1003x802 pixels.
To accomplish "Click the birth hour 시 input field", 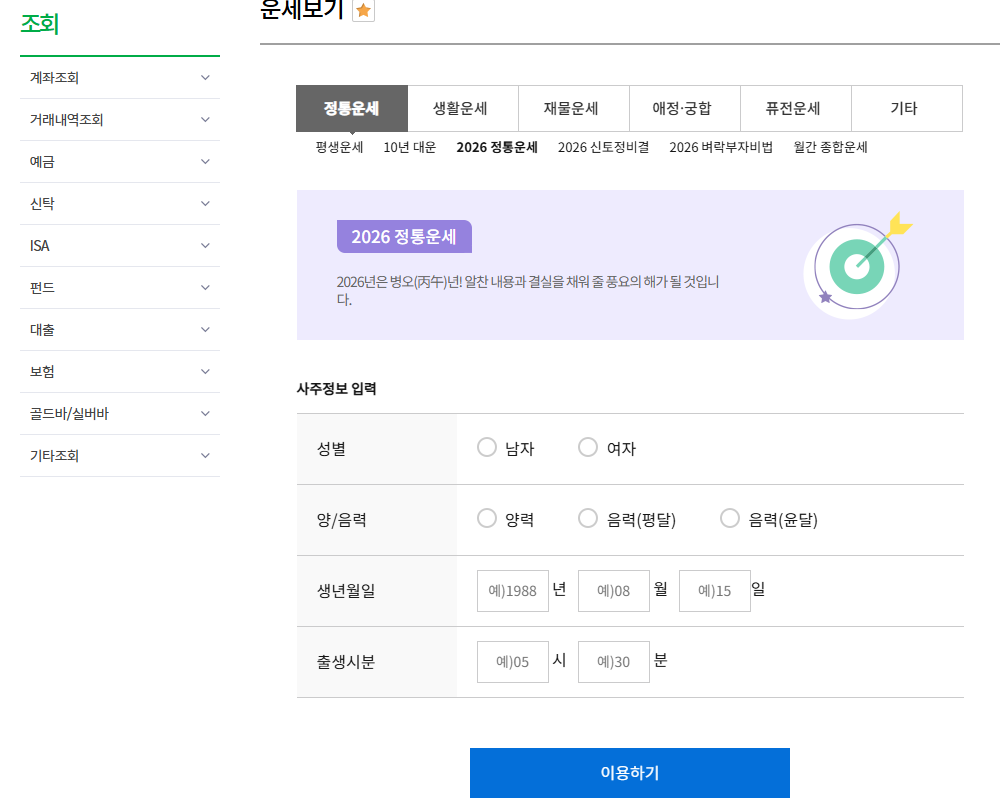I will (x=512, y=661).
